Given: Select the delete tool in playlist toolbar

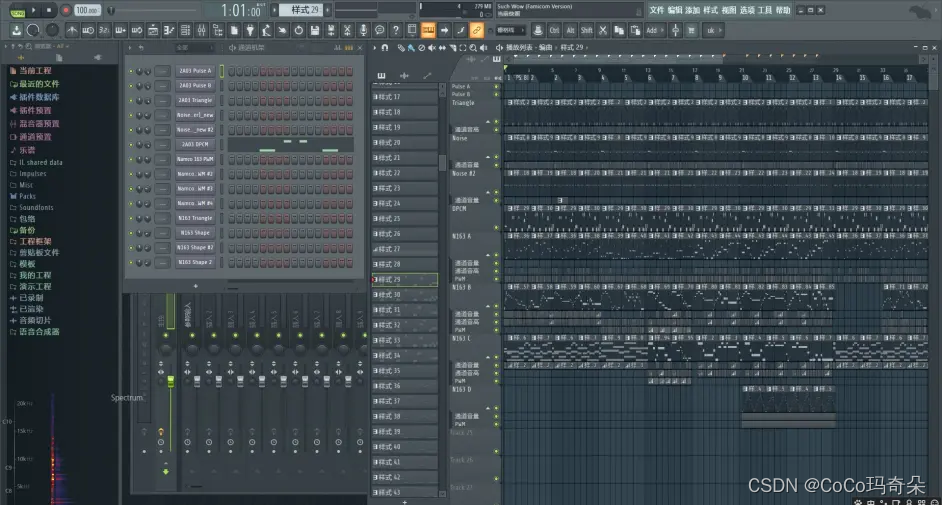Looking at the screenshot, I should [x=421, y=47].
